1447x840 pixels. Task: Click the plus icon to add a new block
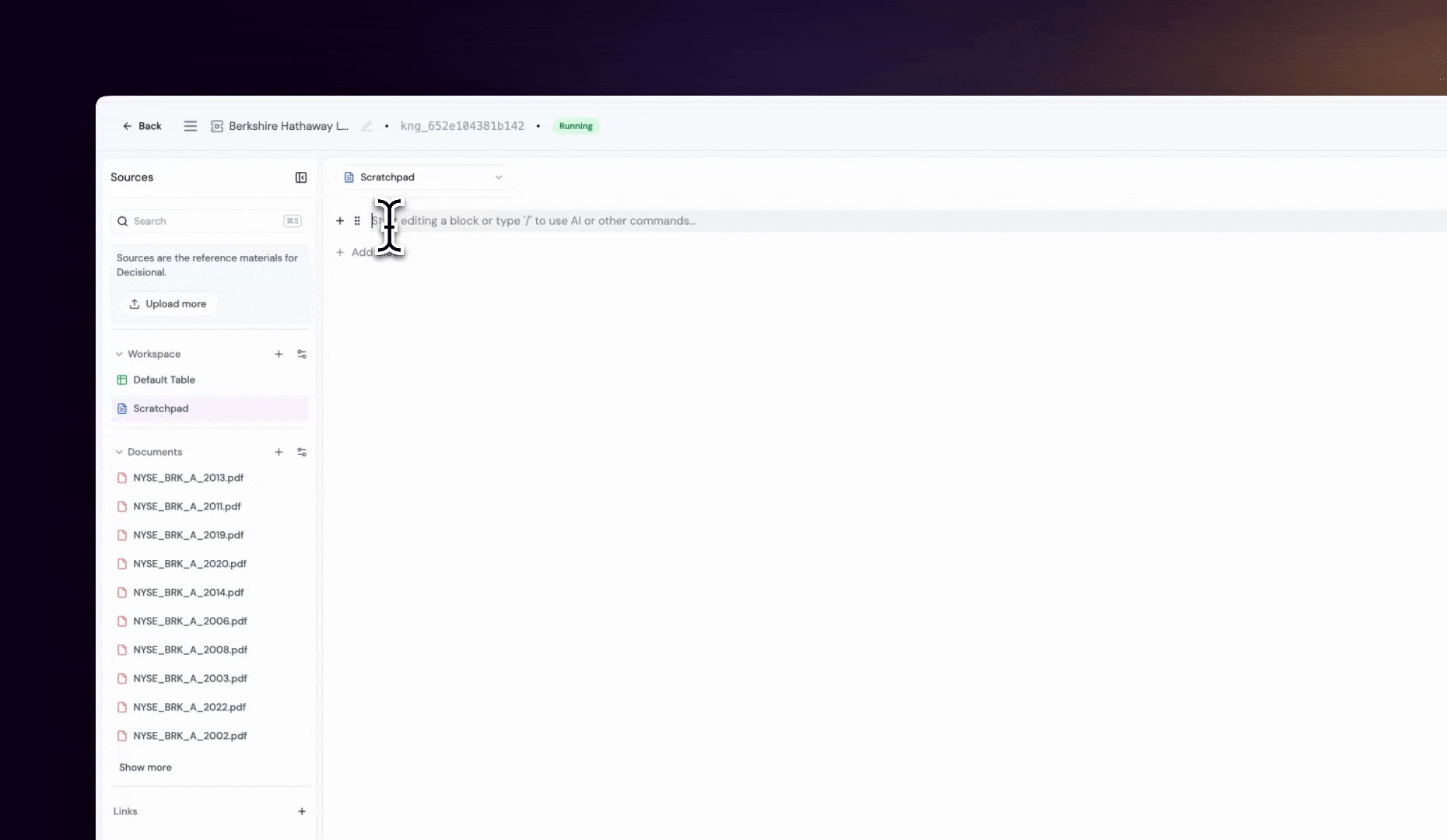[x=340, y=221]
